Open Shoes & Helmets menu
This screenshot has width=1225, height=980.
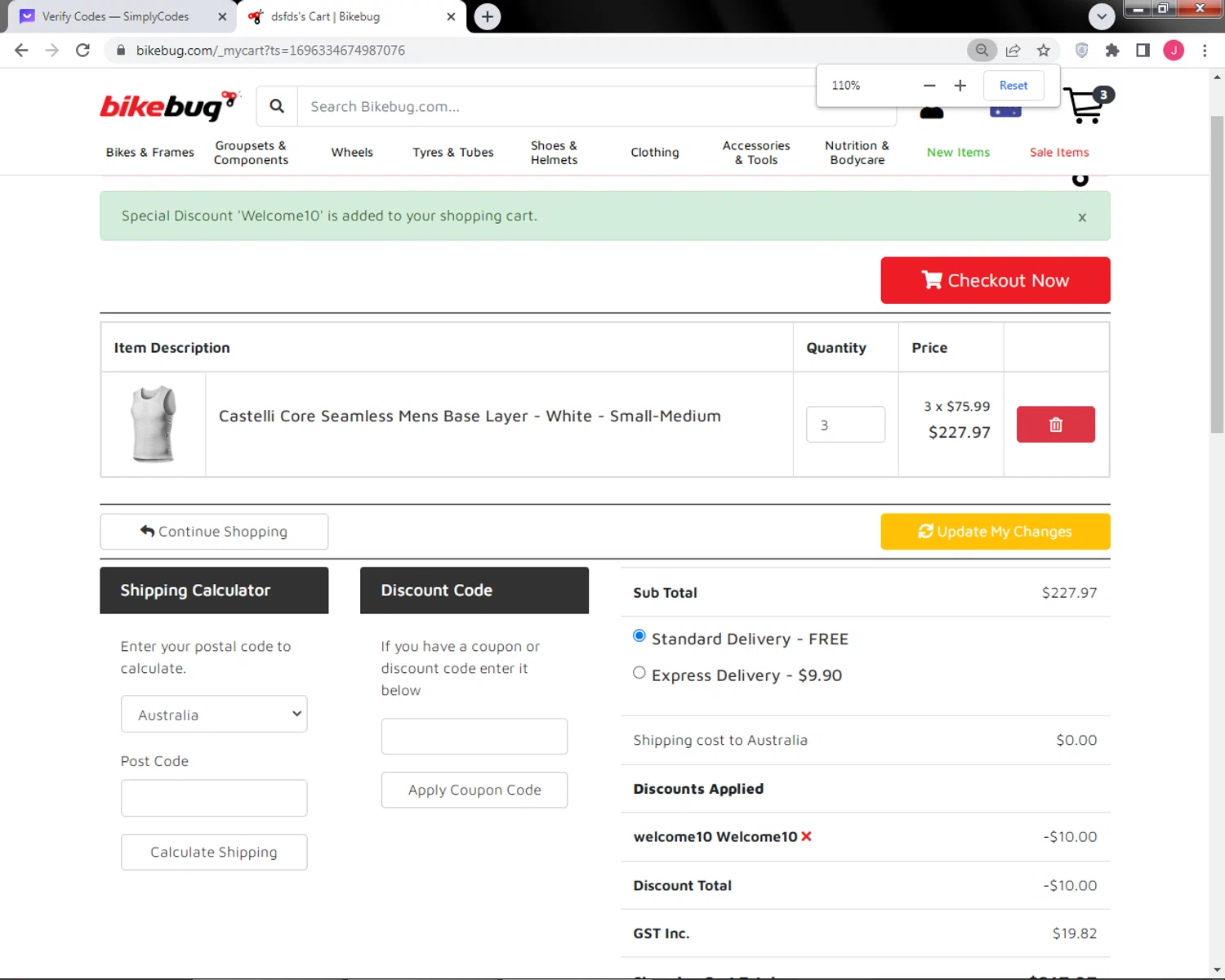555,153
